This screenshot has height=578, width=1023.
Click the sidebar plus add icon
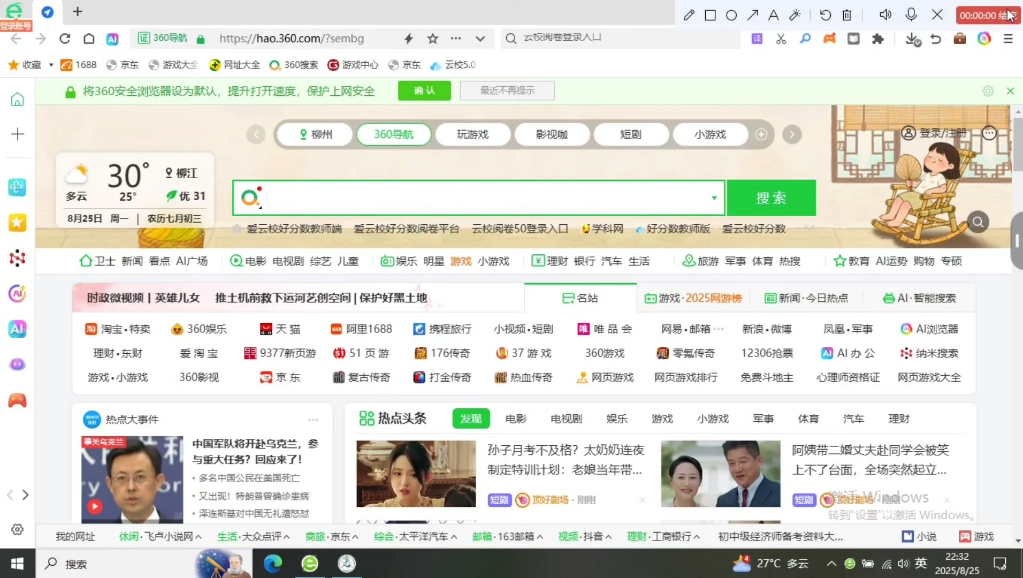pos(18,134)
